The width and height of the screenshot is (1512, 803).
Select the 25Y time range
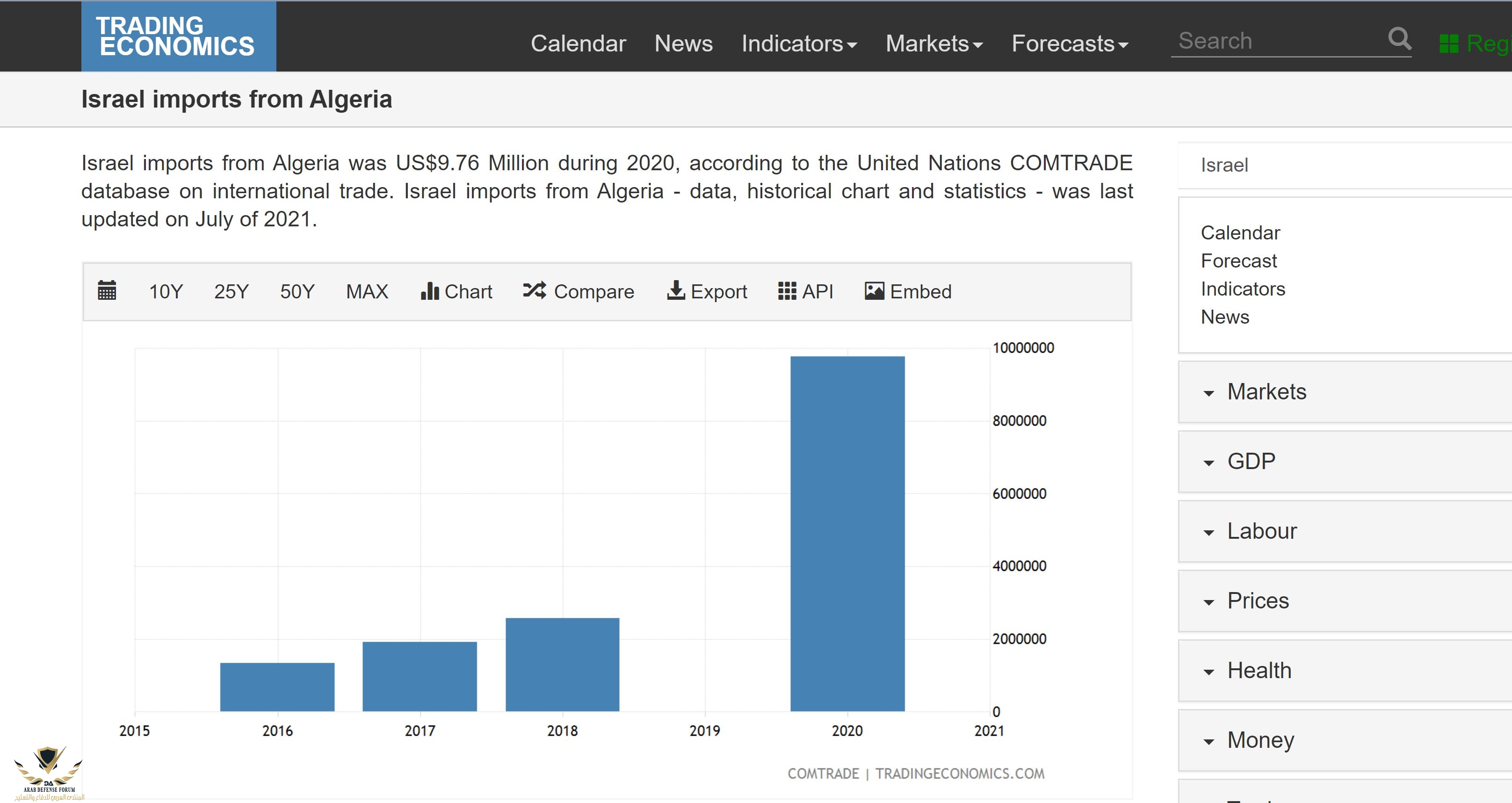coord(231,291)
